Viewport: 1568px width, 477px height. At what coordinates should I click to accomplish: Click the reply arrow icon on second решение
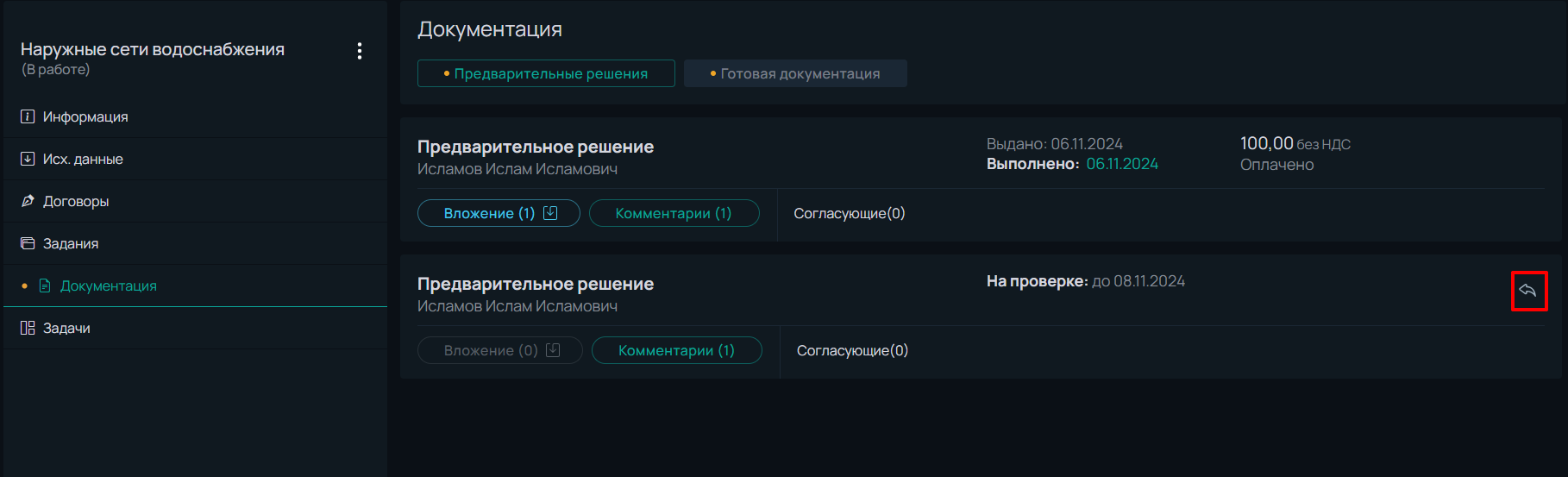1528,291
